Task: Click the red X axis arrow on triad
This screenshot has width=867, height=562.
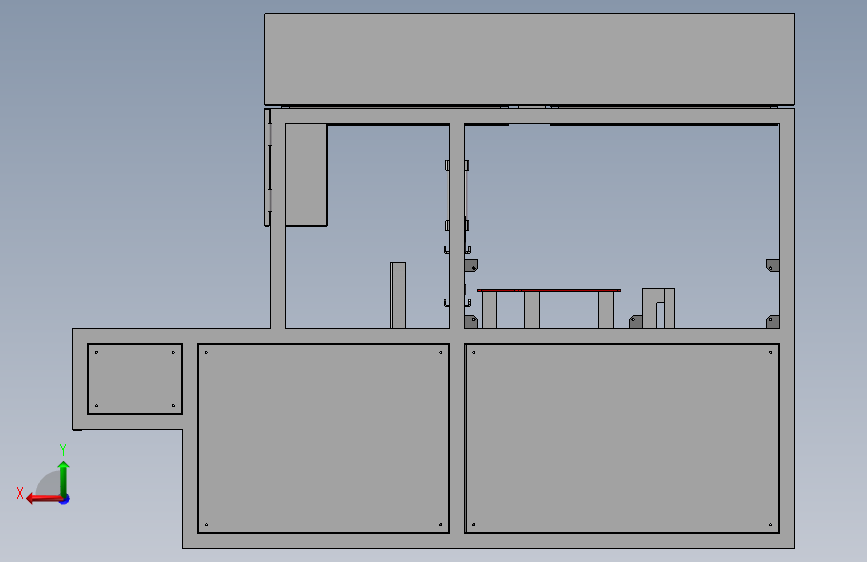Action: point(43,499)
